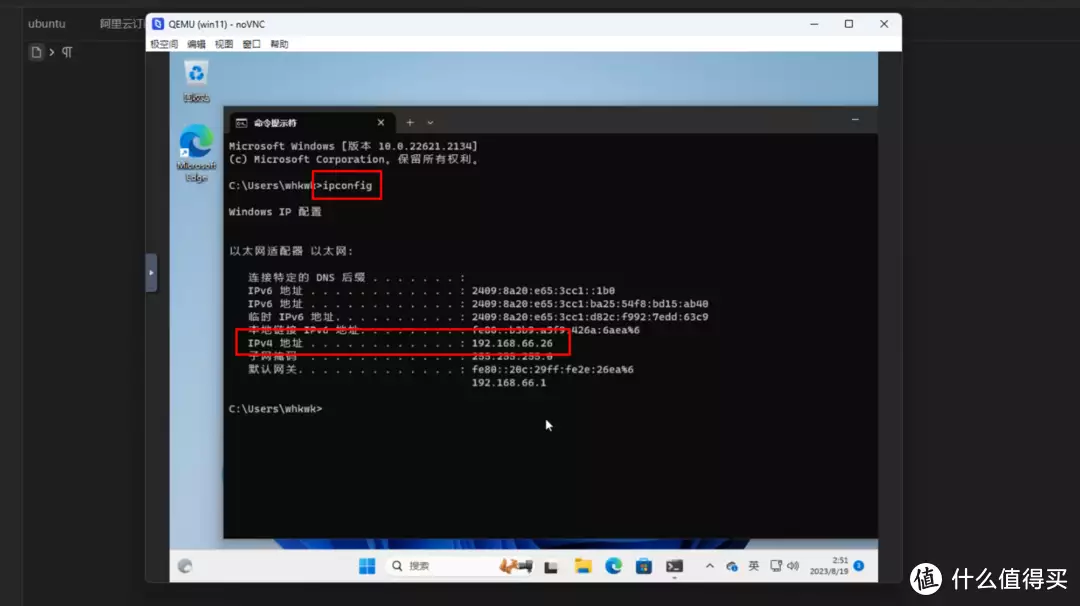Open the volume tray icon
The height and width of the screenshot is (606, 1080).
click(793, 566)
